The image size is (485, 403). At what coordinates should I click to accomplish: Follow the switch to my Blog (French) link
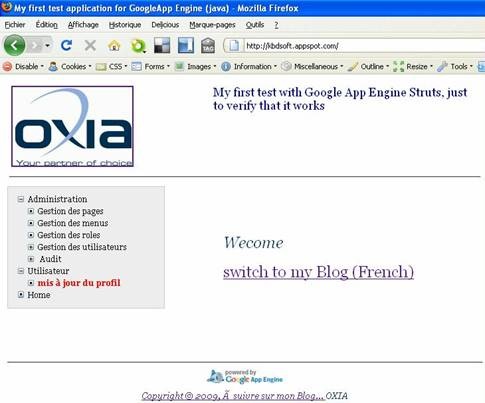tap(319, 272)
